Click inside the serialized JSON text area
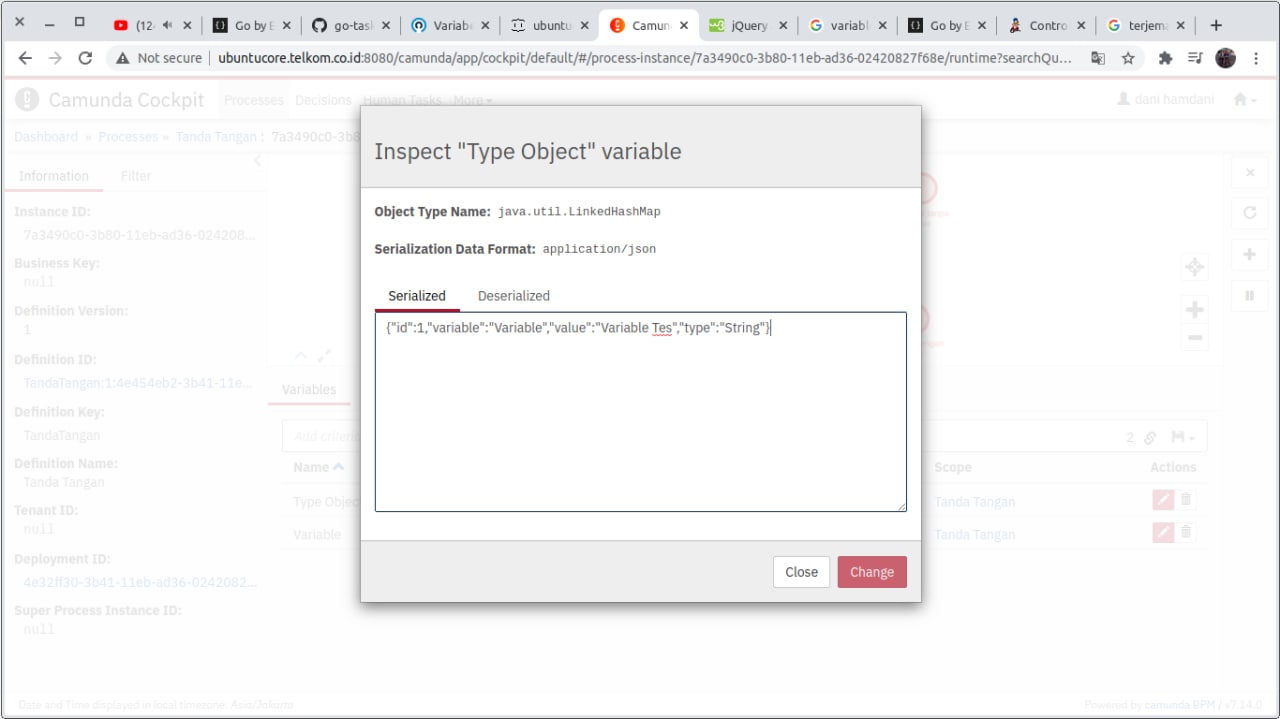 [641, 412]
